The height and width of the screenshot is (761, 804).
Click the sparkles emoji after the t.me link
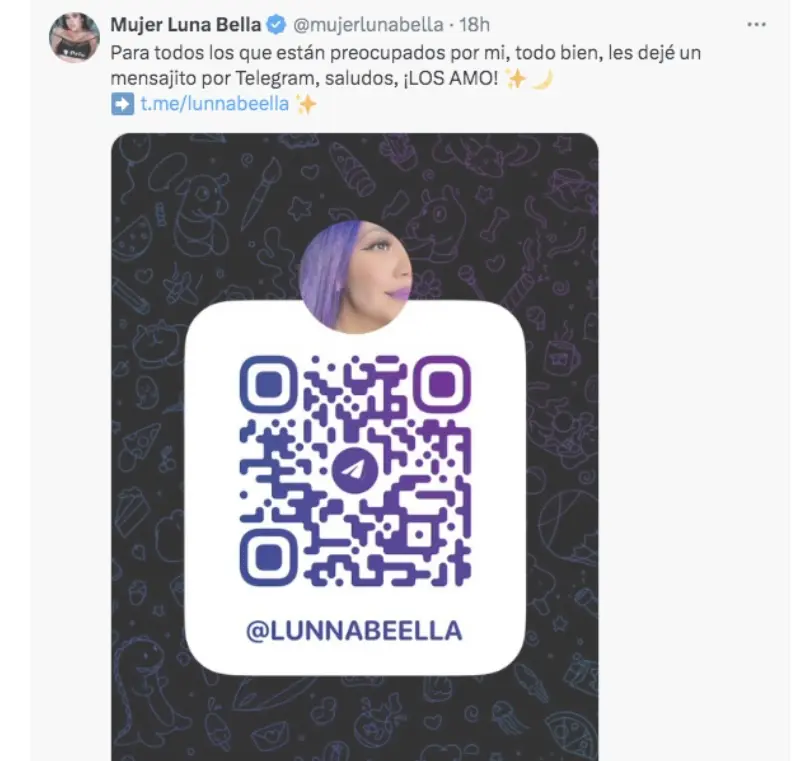(306, 104)
